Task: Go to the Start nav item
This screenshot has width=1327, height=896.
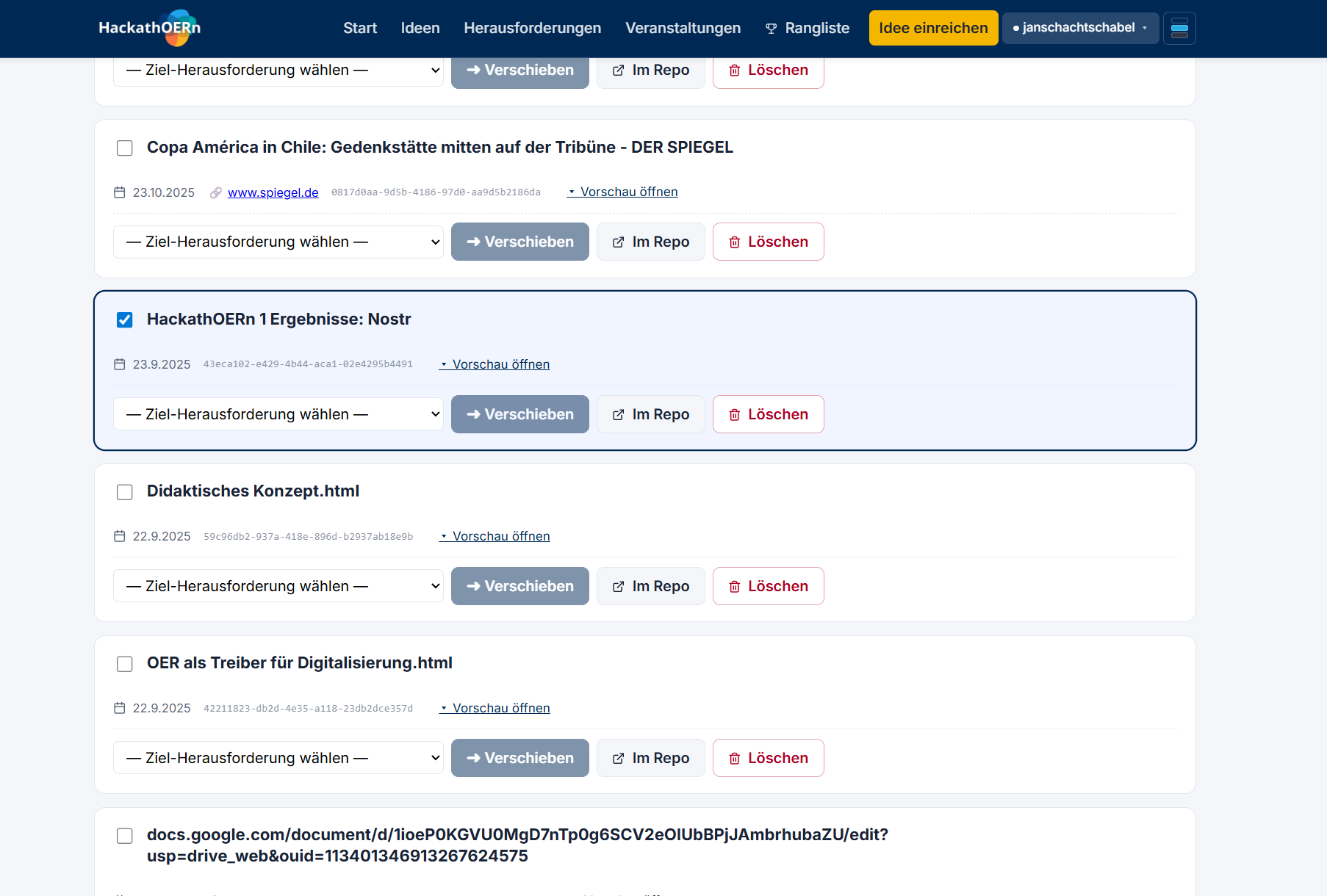Action: [360, 28]
